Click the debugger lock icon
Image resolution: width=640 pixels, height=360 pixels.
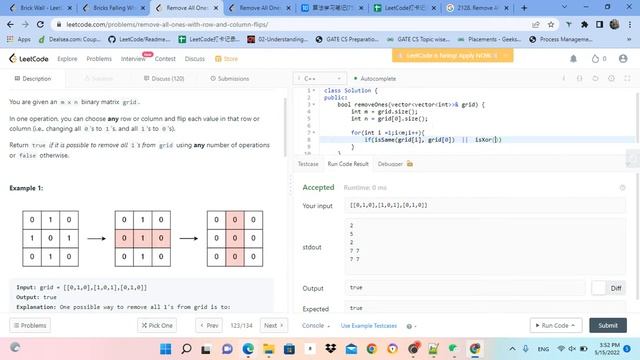(x=410, y=164)
